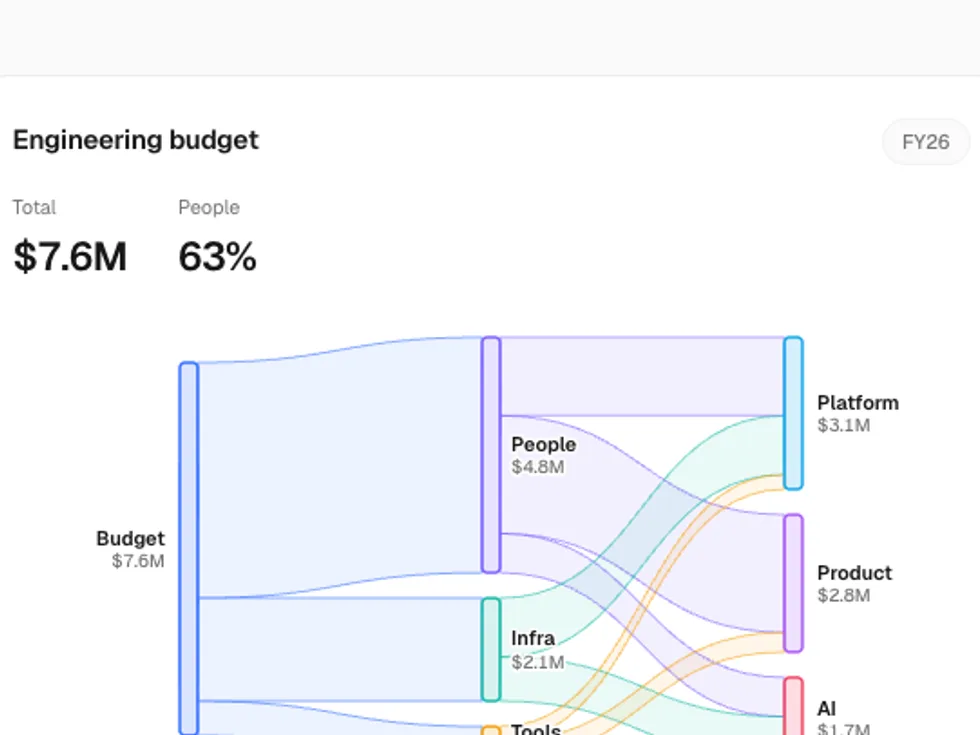Click the Budget $7.6M label
The height and width of the screenshot is (735, 980).
[x=131, y=549]
